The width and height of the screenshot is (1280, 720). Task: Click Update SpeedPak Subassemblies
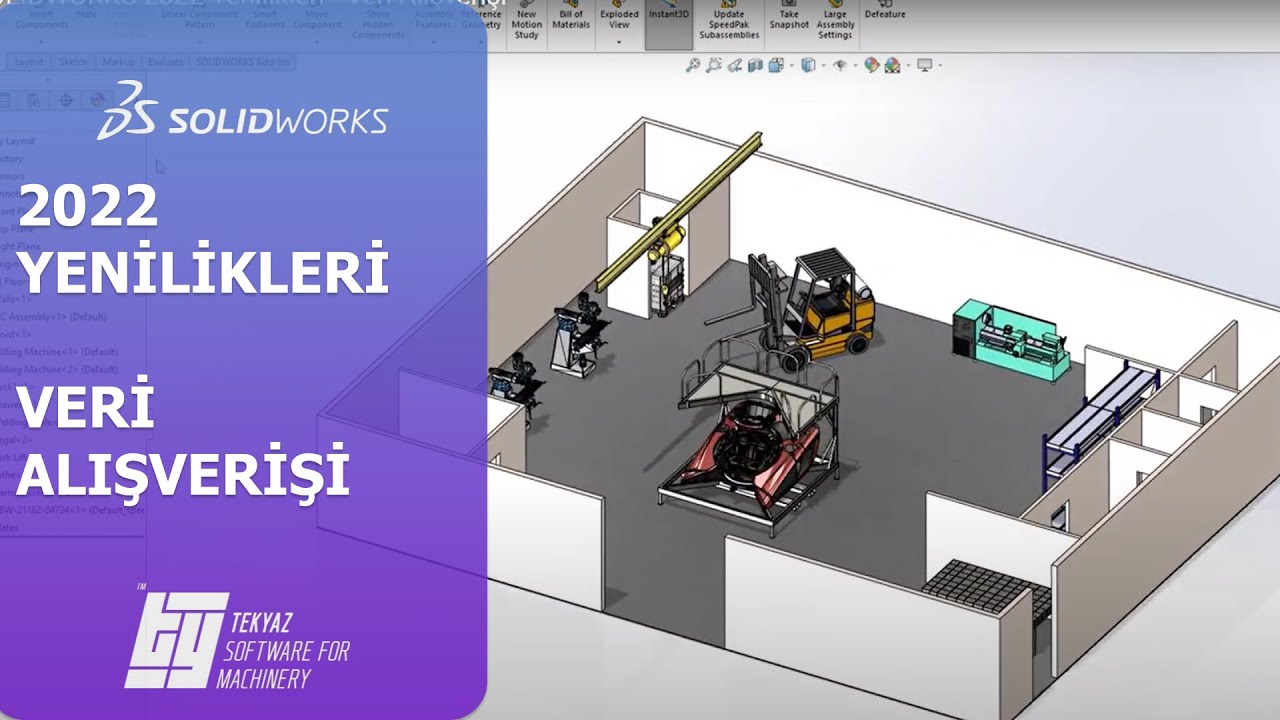pos(729,20)
